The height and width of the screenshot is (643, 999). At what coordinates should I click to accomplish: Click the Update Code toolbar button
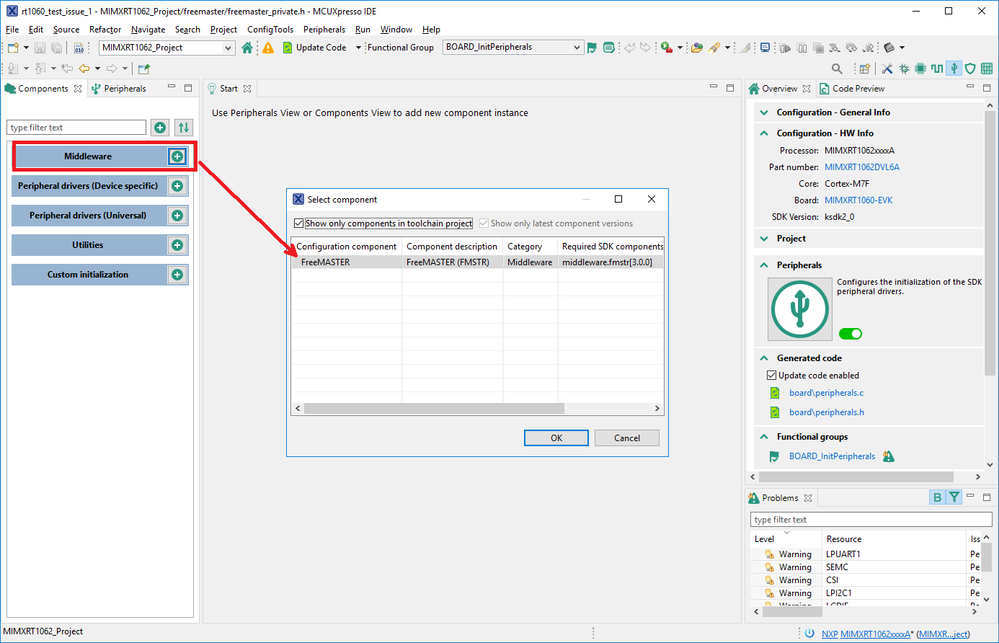pyautogui.click(x=315, y=48)
